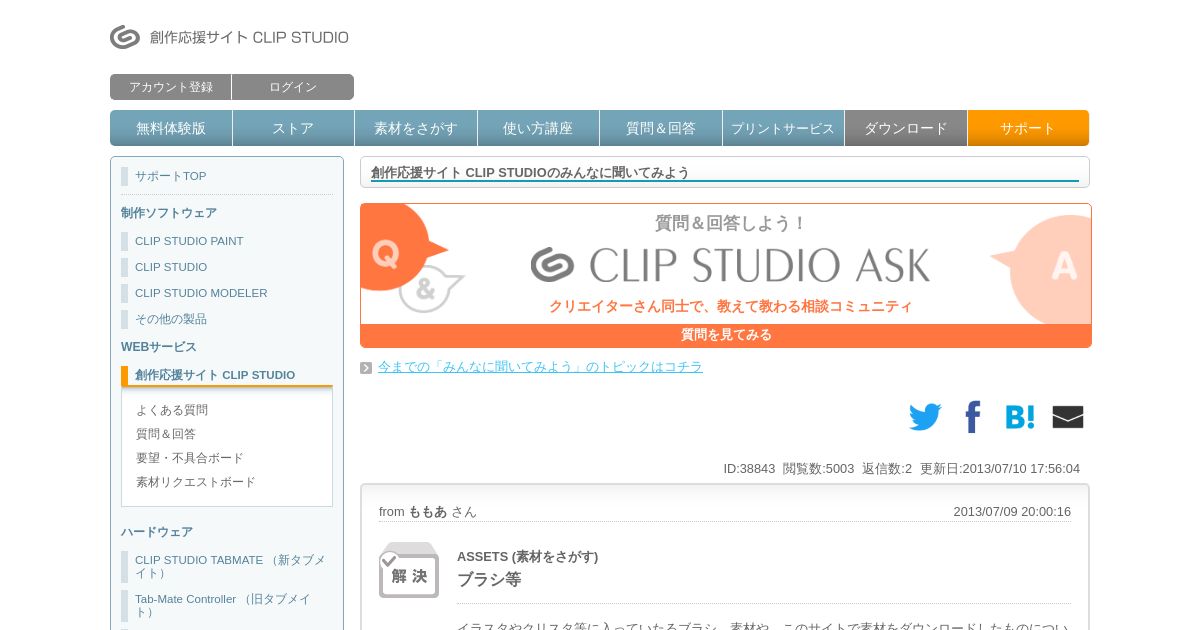
Task: Click the post title ブラシ等
Action: (489, 579)
